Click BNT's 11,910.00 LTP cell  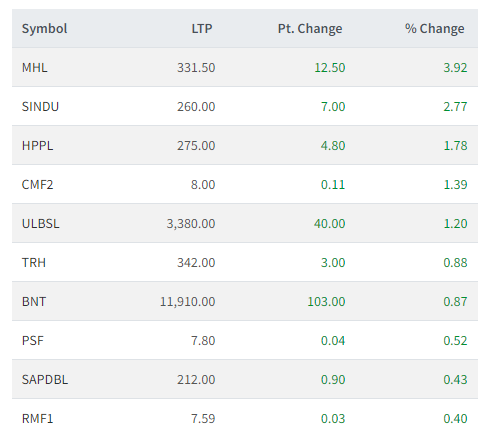tap(188, 302)
